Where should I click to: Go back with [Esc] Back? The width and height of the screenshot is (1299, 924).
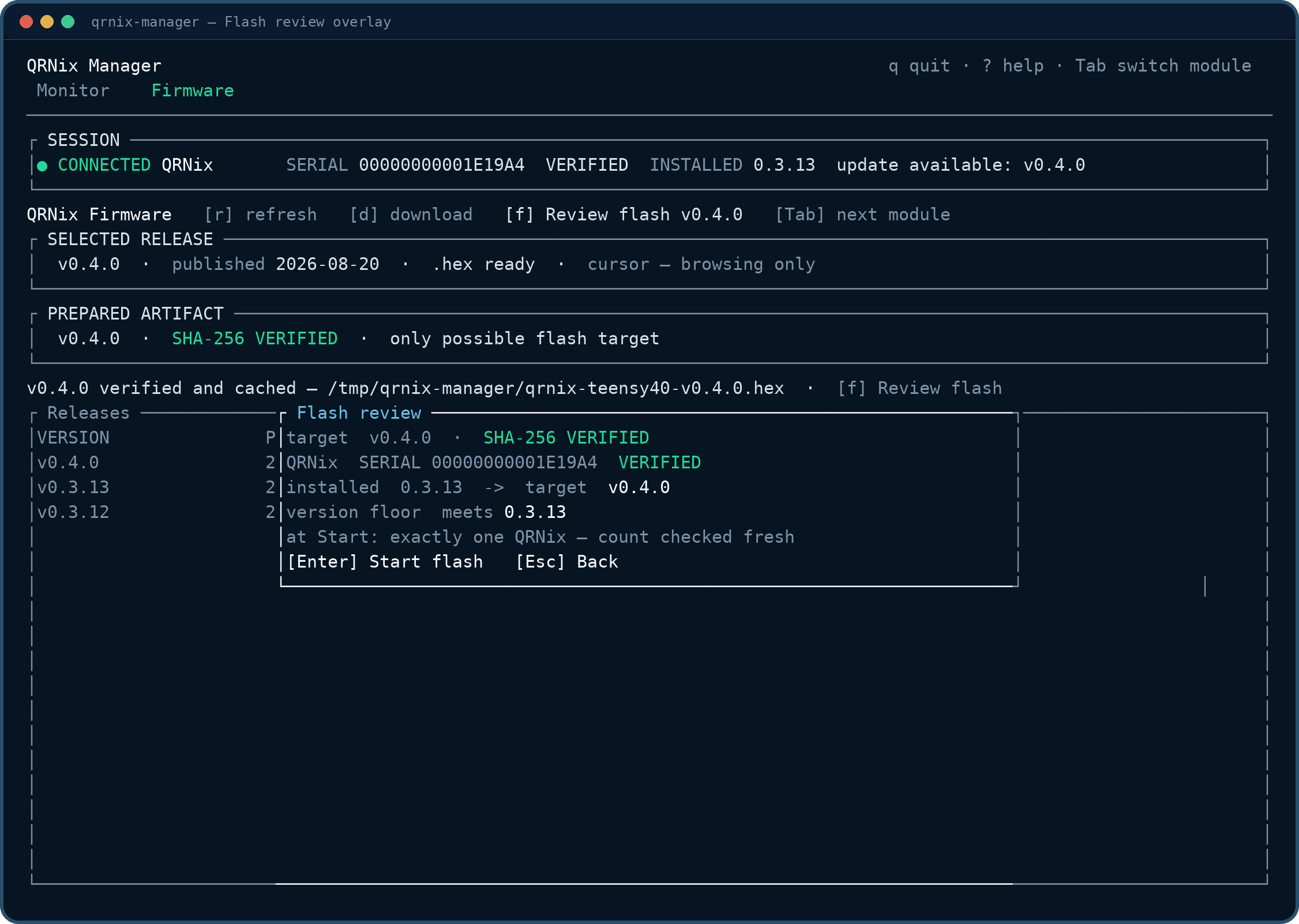[x=567, y=562]
